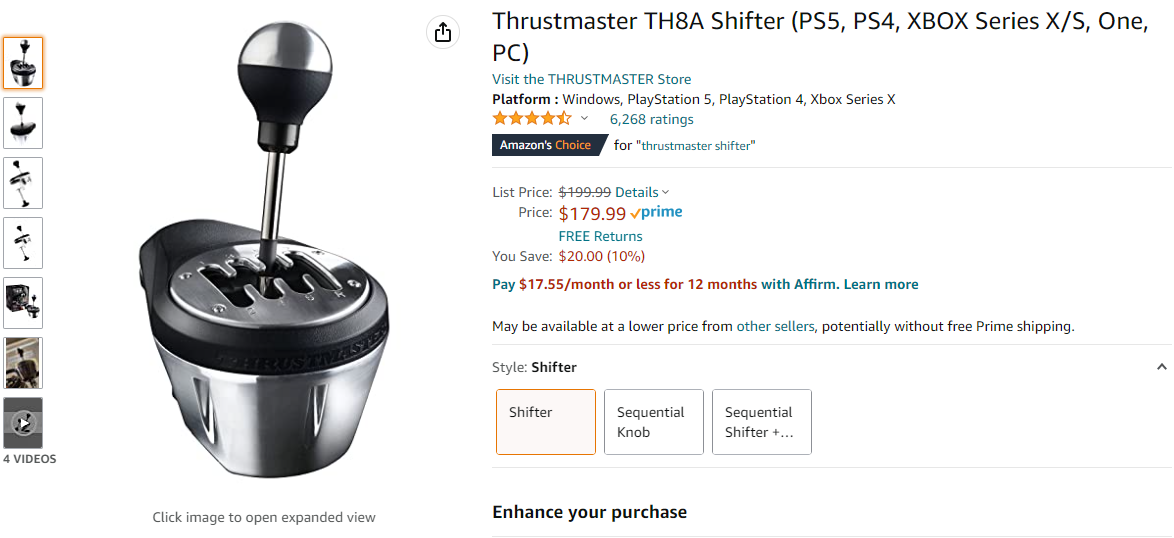The image size is (1174, 538).
Task: Choose the Shifter style option
Action: tap(546, 422)
